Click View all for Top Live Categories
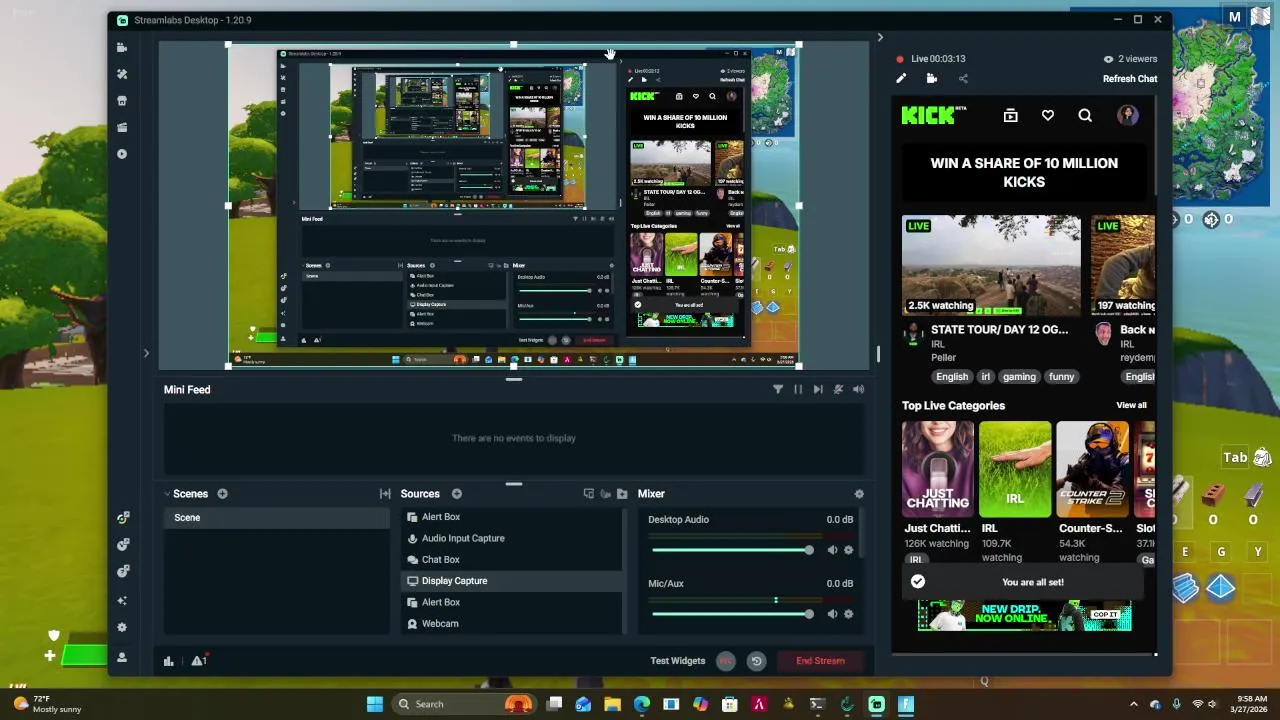The height and width of the screenshot is (720, 1280). (1131, 405)
